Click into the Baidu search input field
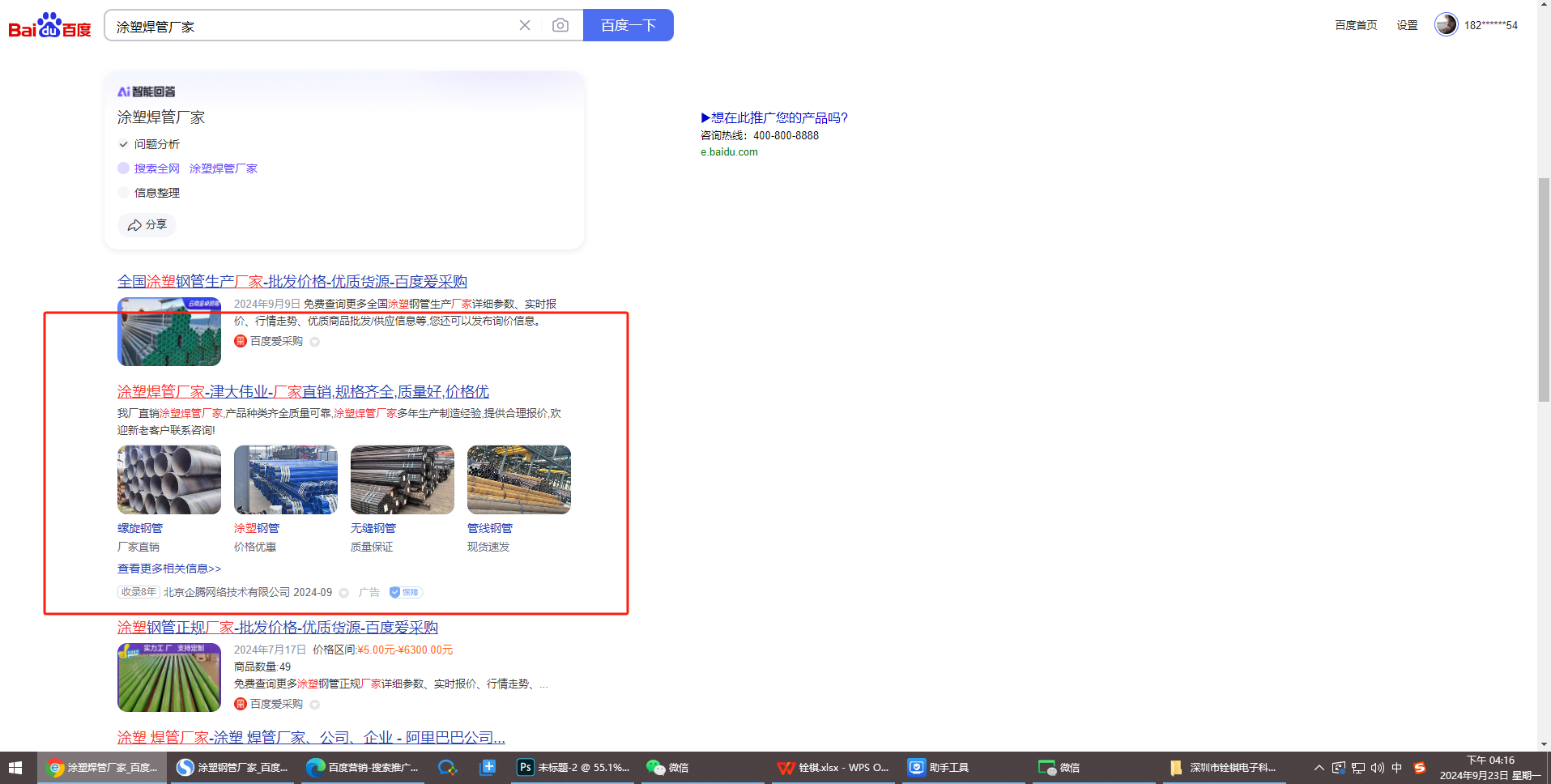The height and width of the screenshot is (784, 1551). click(312, 26)
